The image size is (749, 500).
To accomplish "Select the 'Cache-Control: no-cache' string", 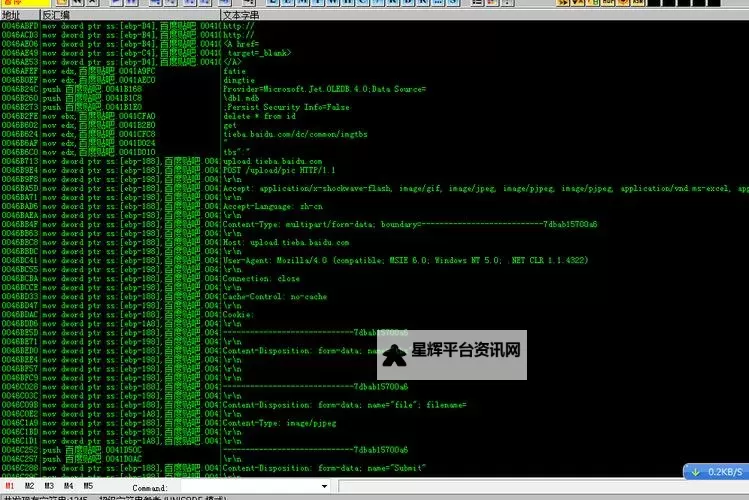I will point(275,297).
